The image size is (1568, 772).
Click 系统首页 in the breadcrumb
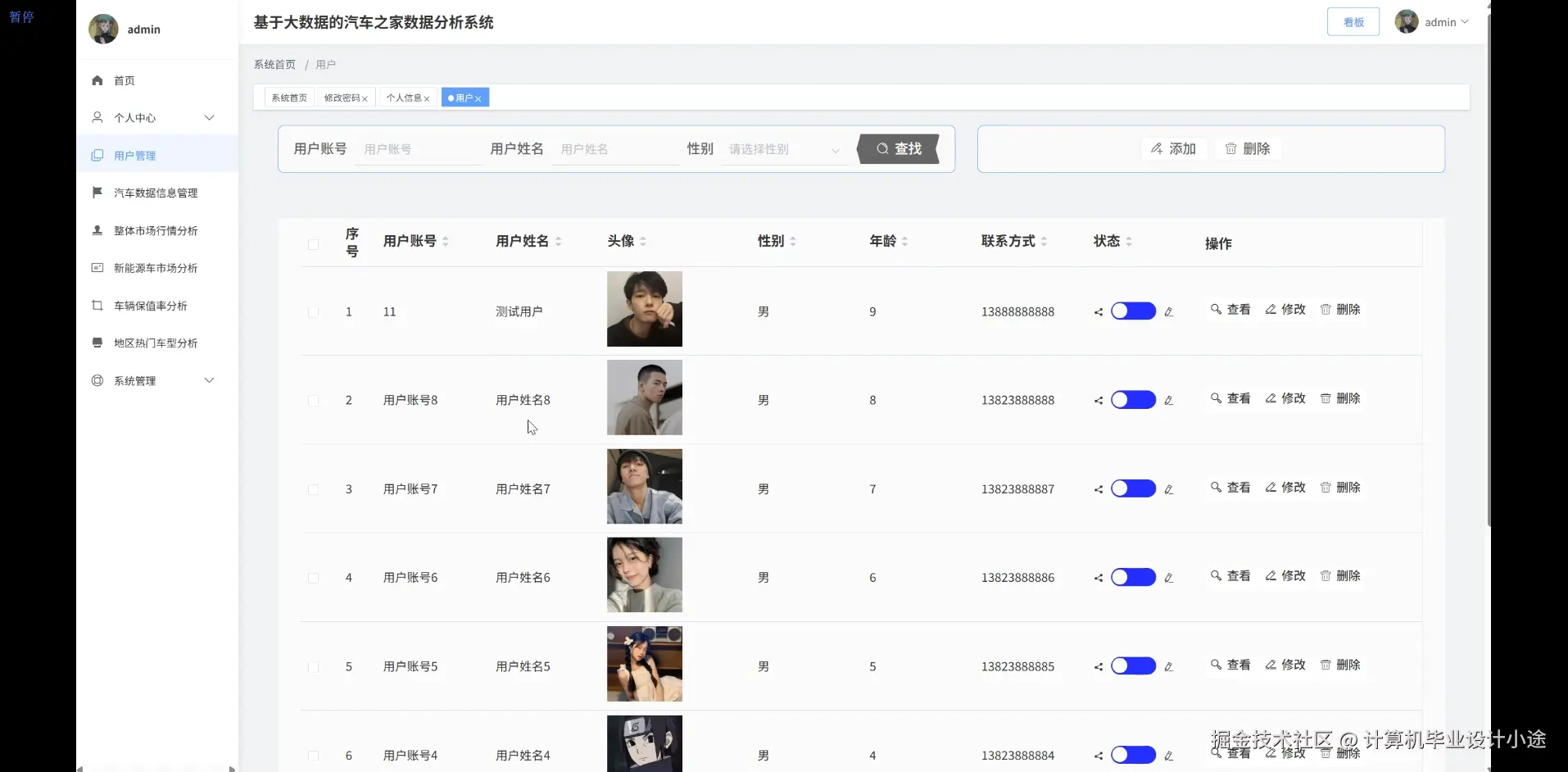274,64
